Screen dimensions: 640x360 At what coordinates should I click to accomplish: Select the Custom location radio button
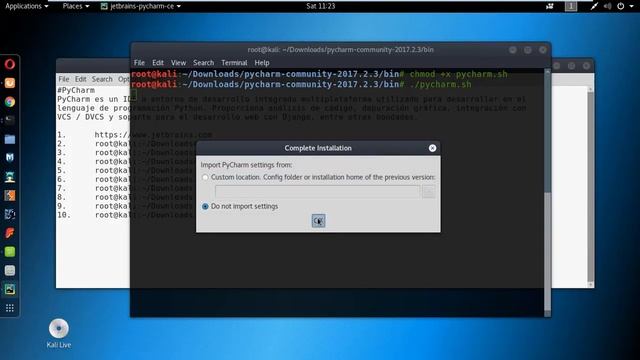tap(205, 178)
